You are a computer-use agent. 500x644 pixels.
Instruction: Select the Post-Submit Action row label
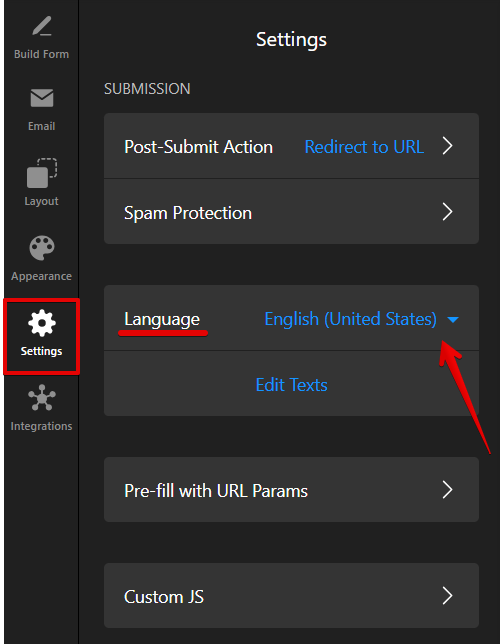click(x=198, y=147)
